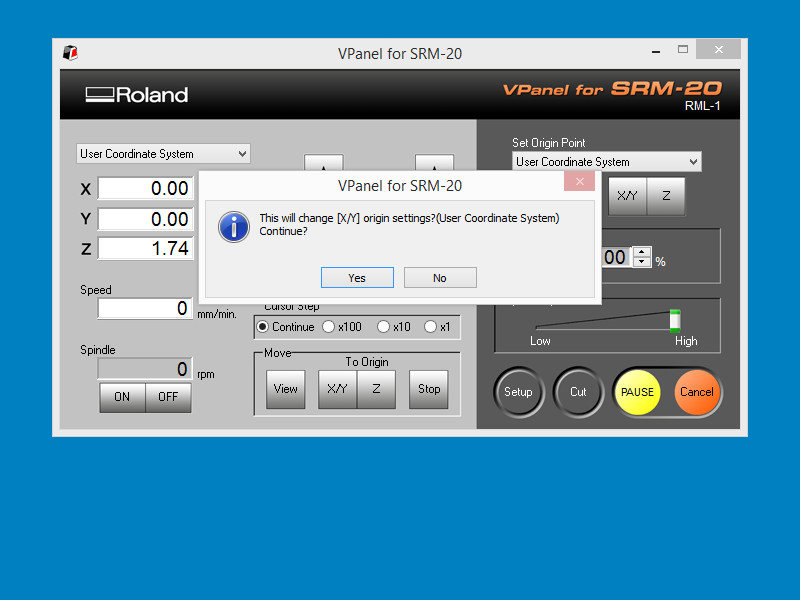Click the yellow PAUSE button

click(x=637, y=392)
